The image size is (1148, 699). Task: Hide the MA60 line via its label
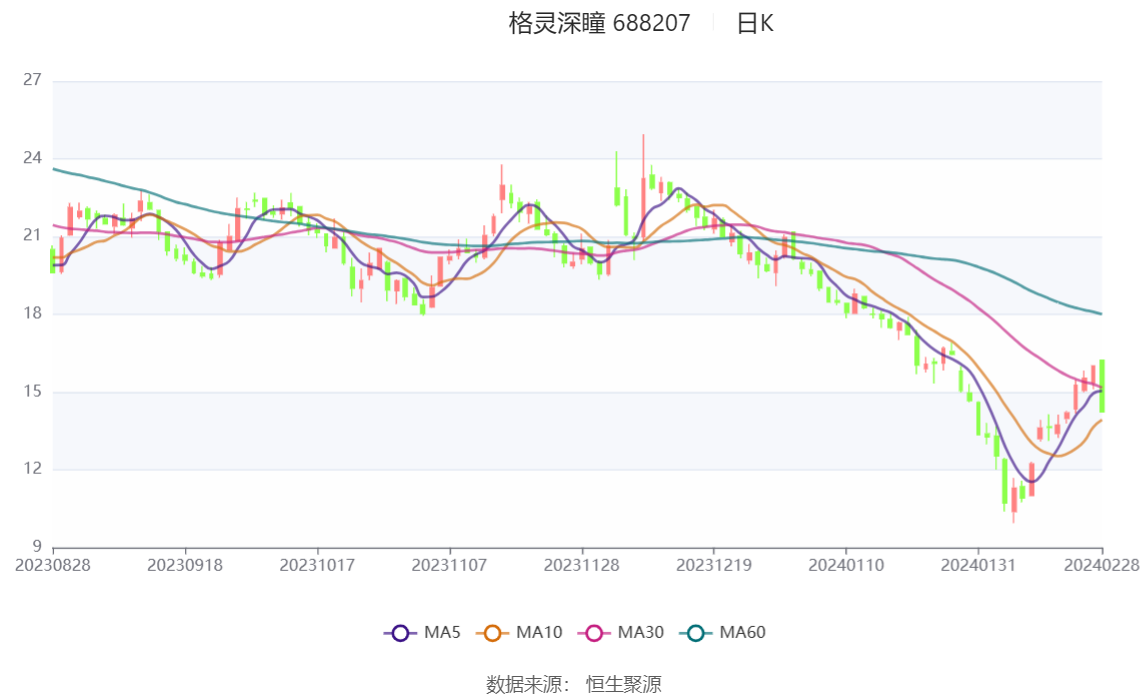(742, 632)
